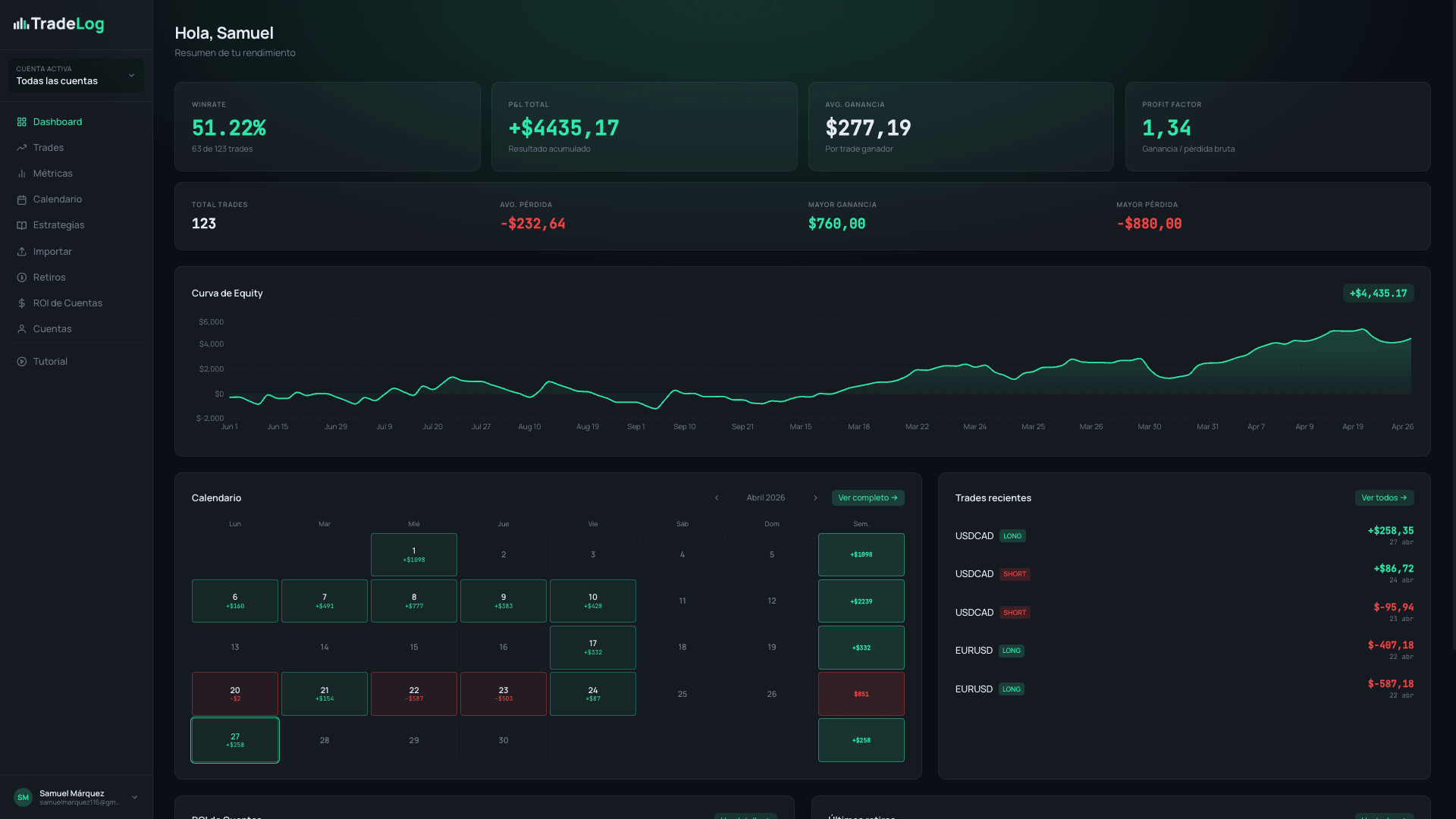Select calendar day 8 with +$777
Screen dimensions: 1456x819
click(x=414, y=601)
